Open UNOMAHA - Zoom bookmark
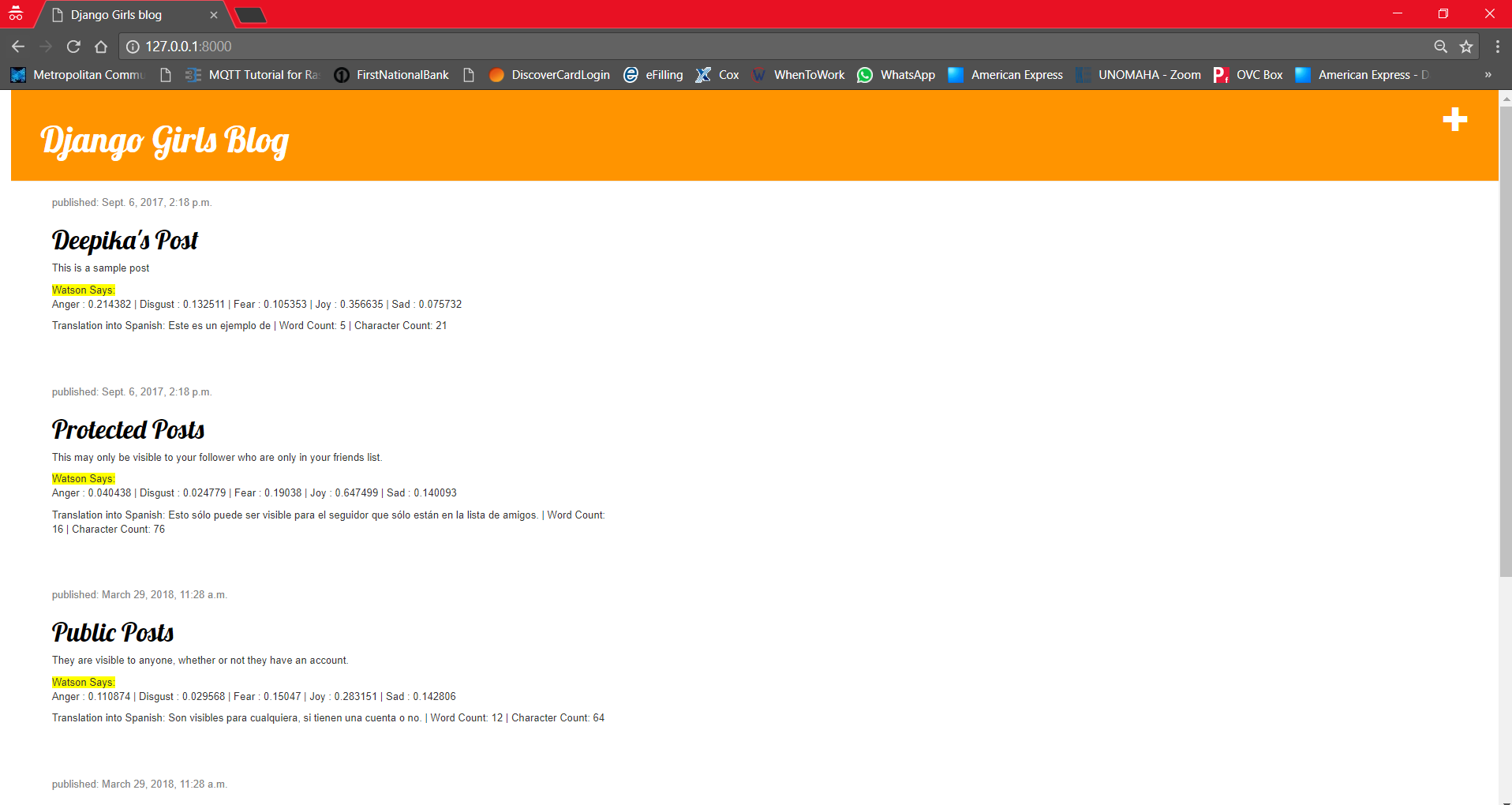The width and height of the screenshot is (1512, 805). [x=1138, y=75]
